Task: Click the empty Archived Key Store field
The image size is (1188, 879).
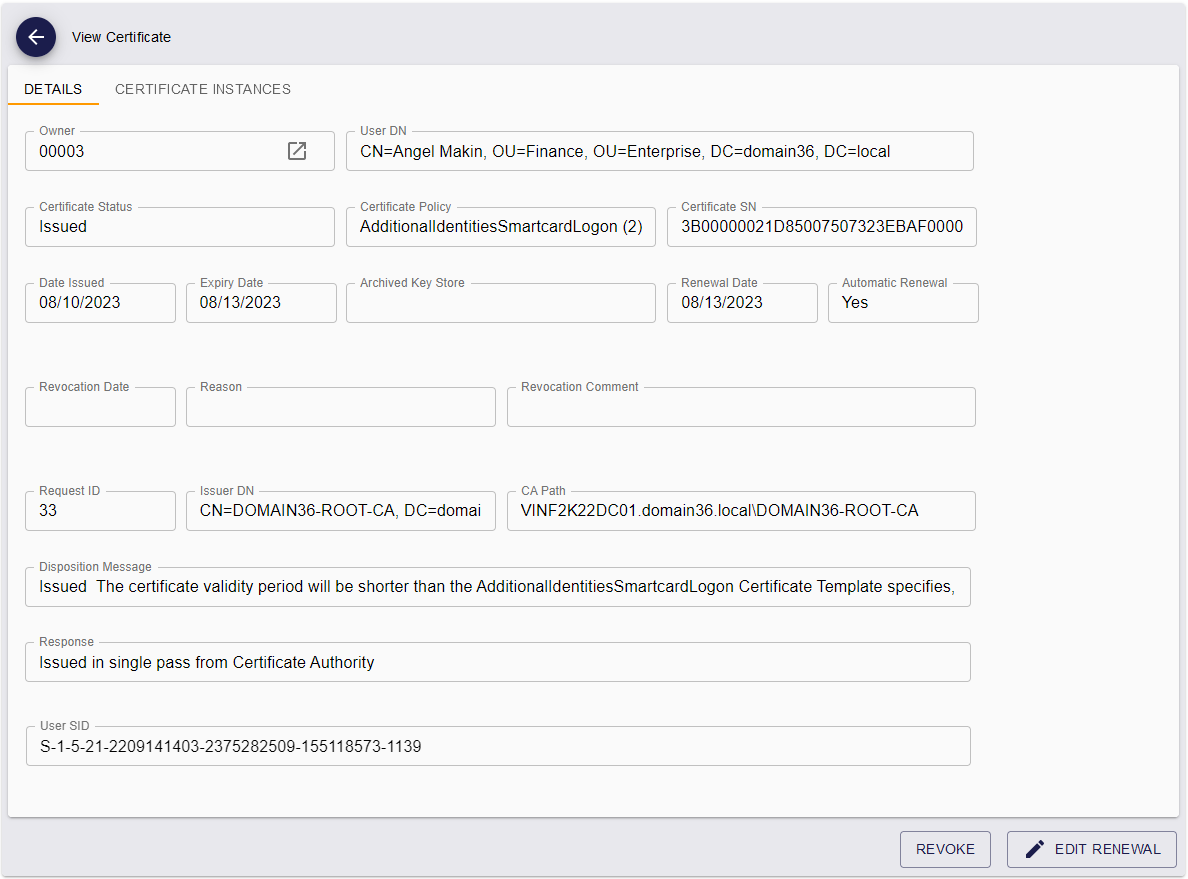Action: pos(500,302)
